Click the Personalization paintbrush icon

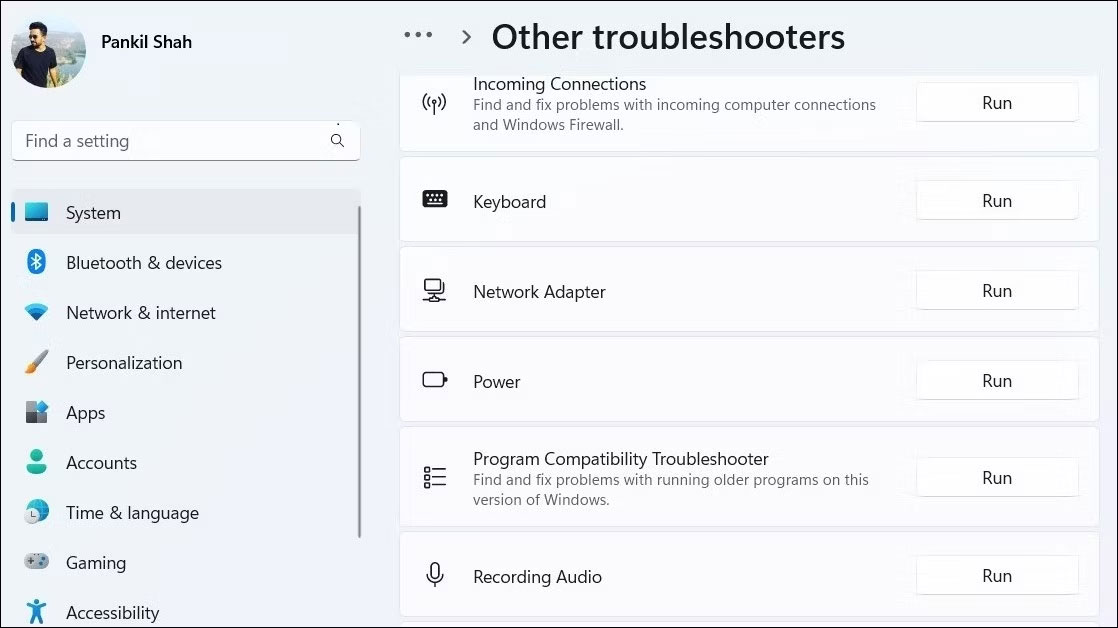coord(36,362)
